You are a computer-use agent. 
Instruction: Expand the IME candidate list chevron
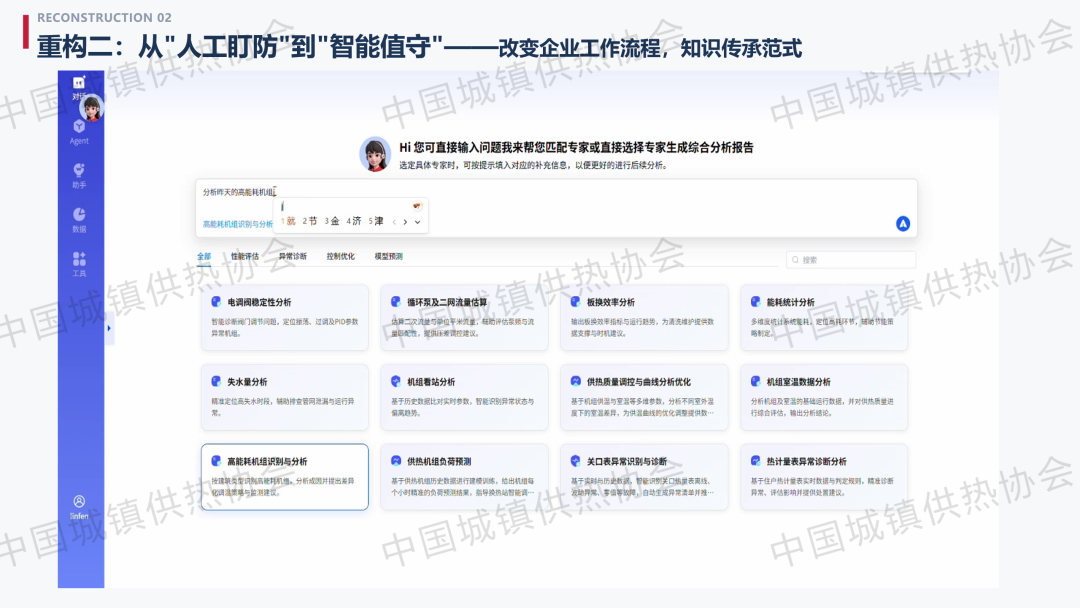pos(417,222)
